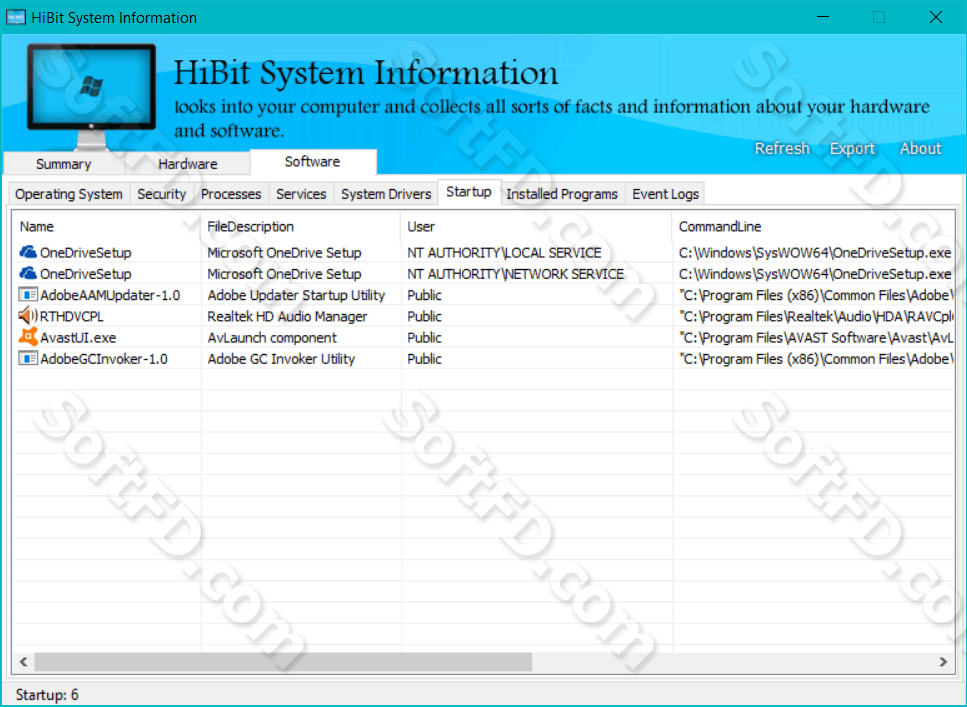Image resolution: width=967 pixels, height=707 pixels.
Task: Click the NT AUTHORITY\LOCAL SERVICE user cell
Action: pyautogui.click(x=504, y=252)
